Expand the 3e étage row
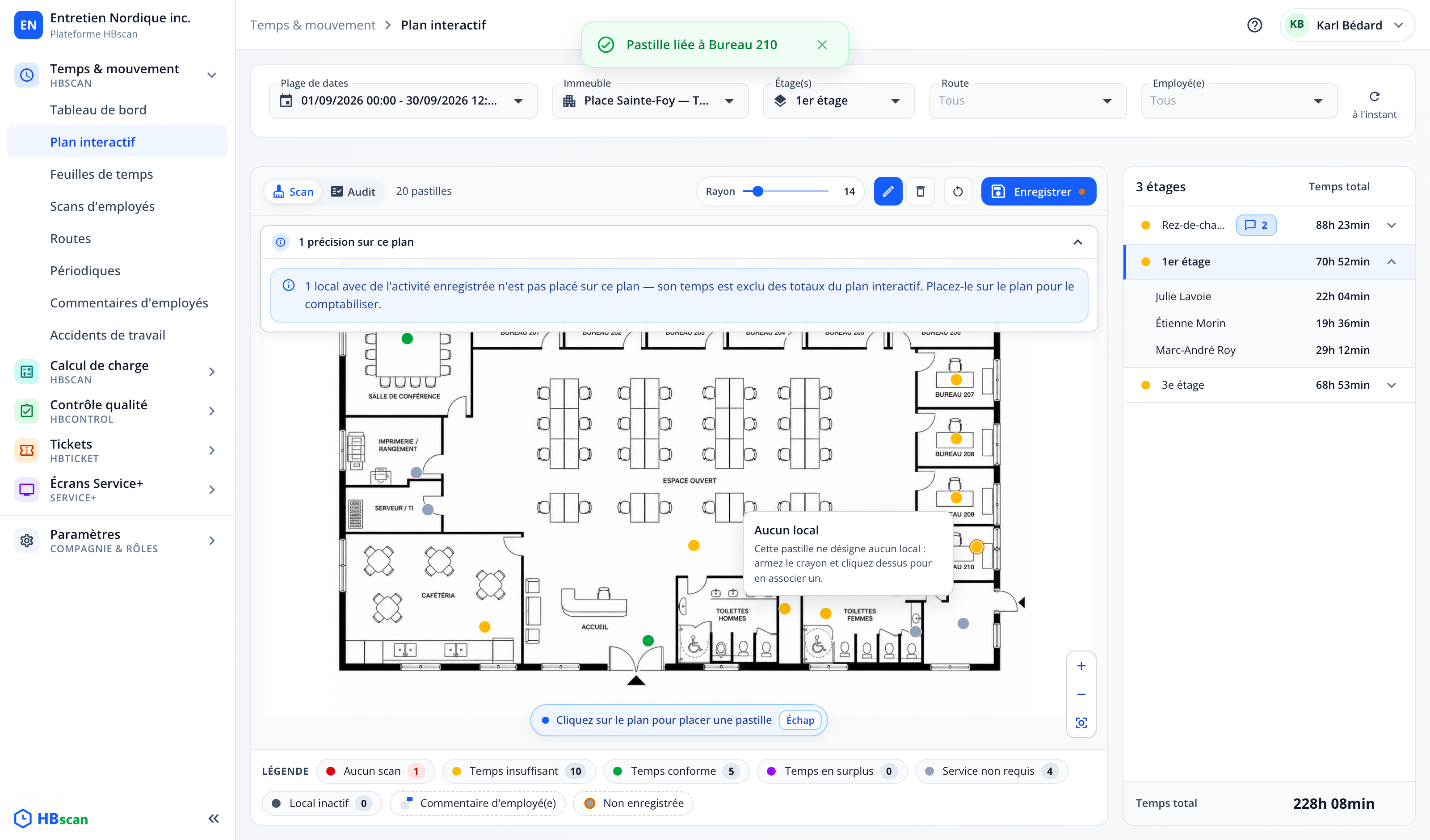Screen dimensions: 1430x840 (x=1270, y=385)
